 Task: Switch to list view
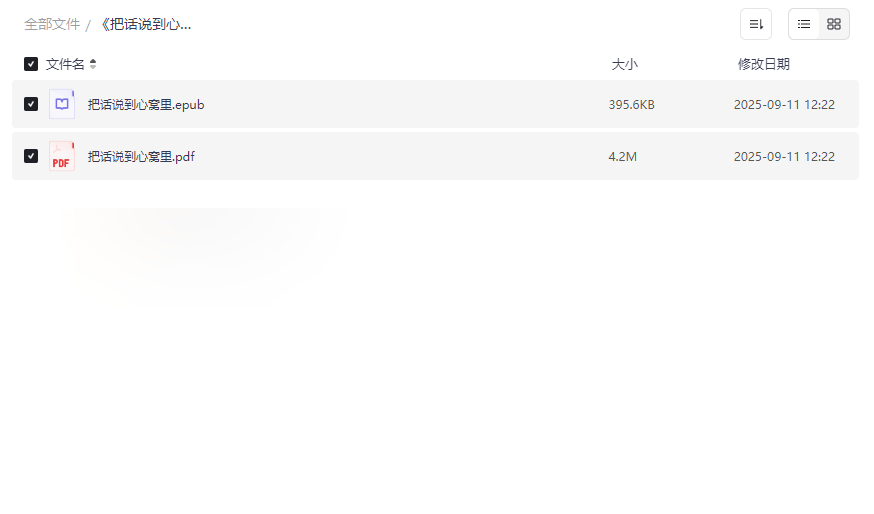(804, 24)
